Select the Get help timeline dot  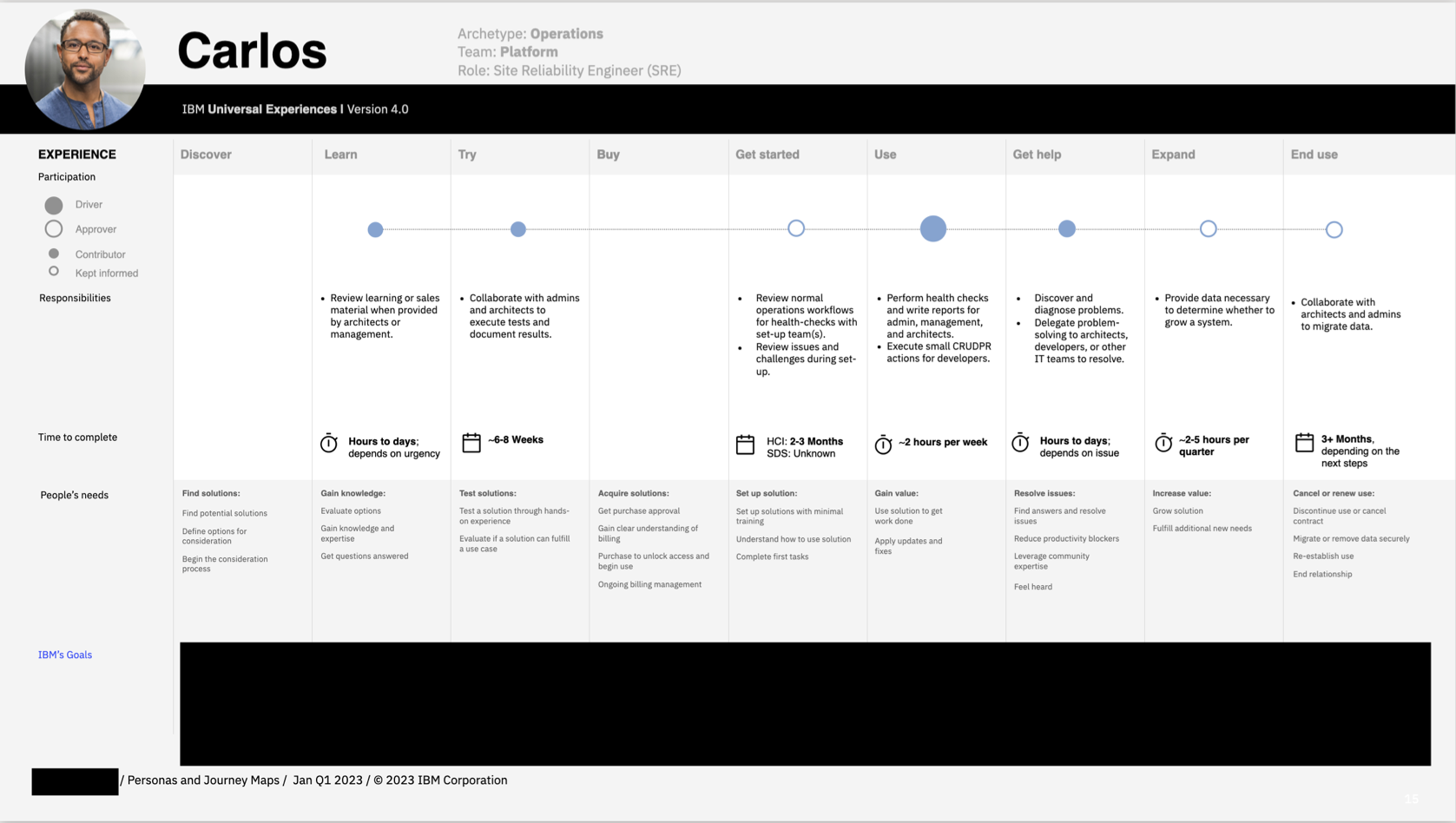click(1067, 228)
